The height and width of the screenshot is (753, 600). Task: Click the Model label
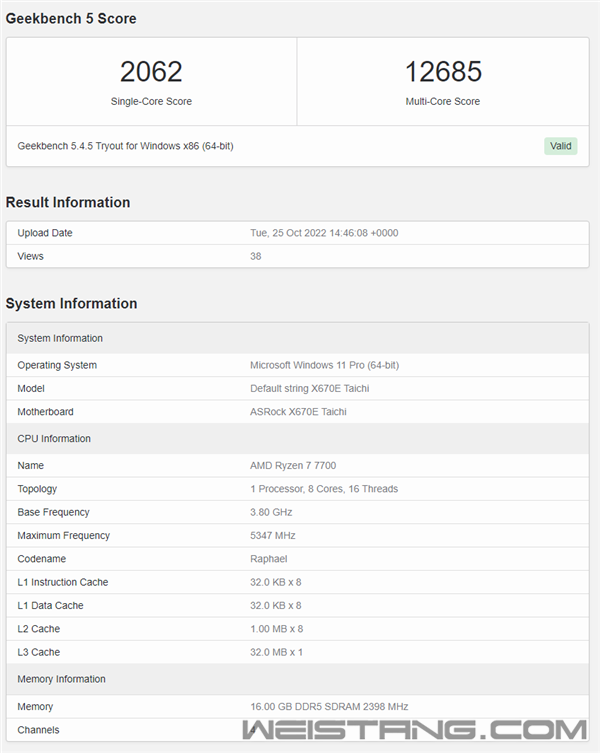31,388
